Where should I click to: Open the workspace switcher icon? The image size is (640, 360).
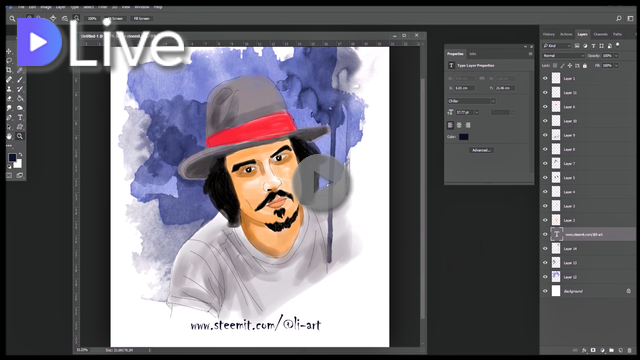pos(630,18)
